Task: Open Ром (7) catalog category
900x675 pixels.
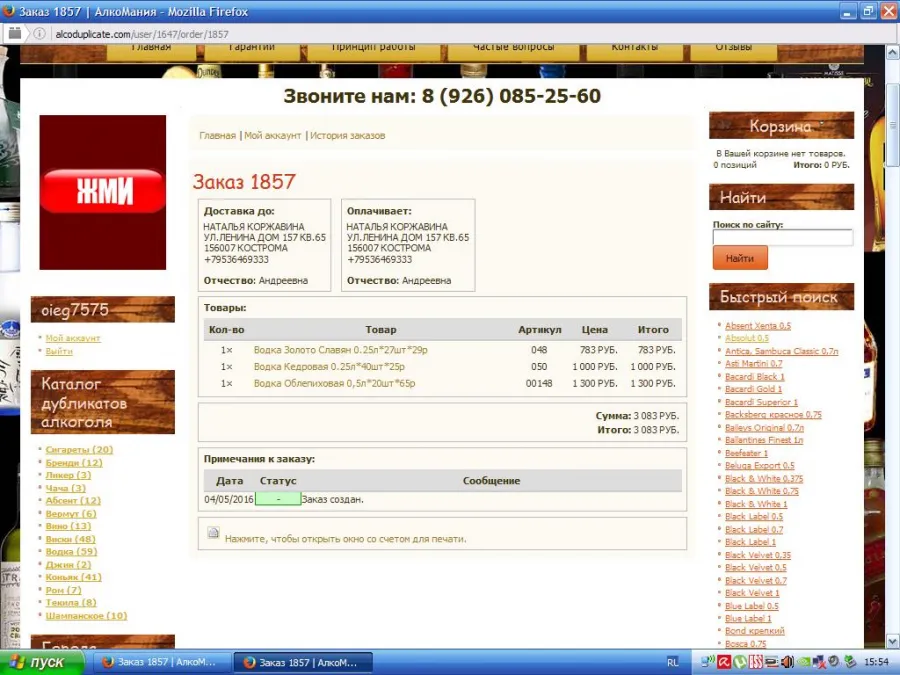Action: click(64, 590)
